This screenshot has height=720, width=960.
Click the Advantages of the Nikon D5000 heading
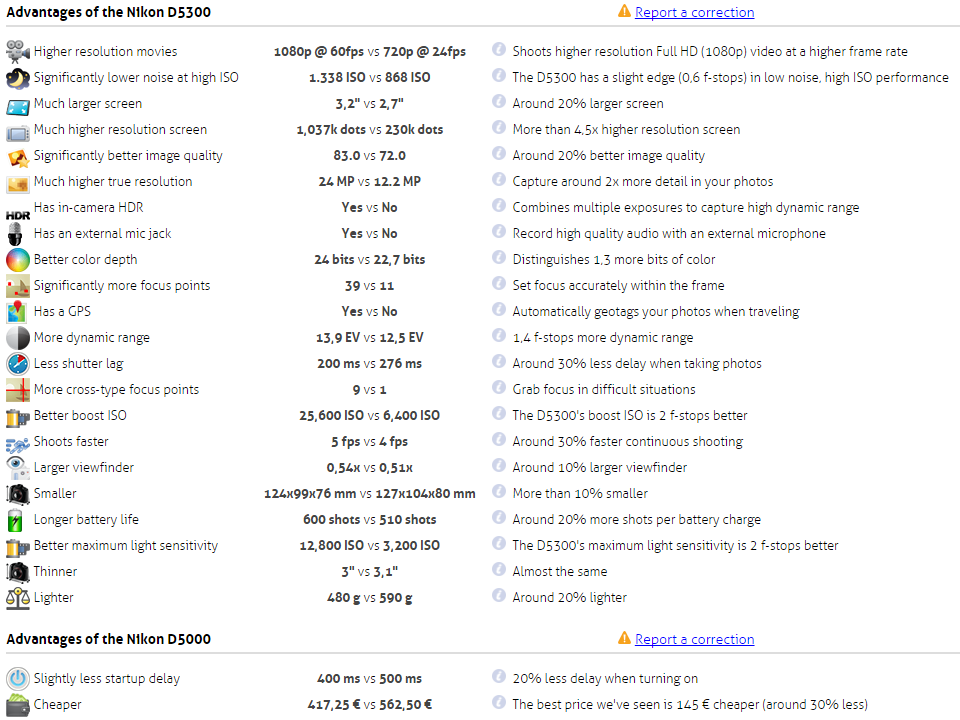click(108, 639)
